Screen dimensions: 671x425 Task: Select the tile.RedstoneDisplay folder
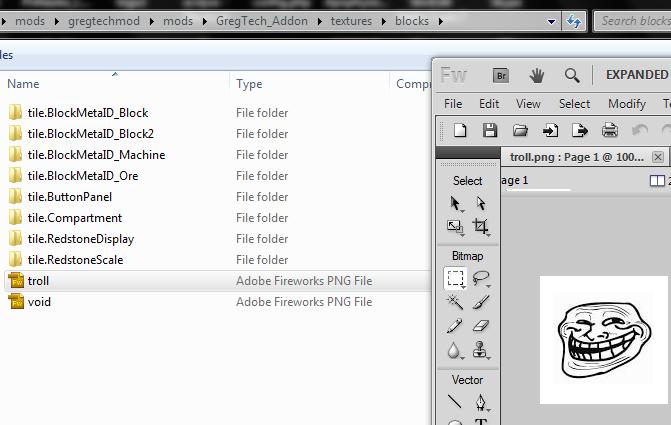pos(80,239)
